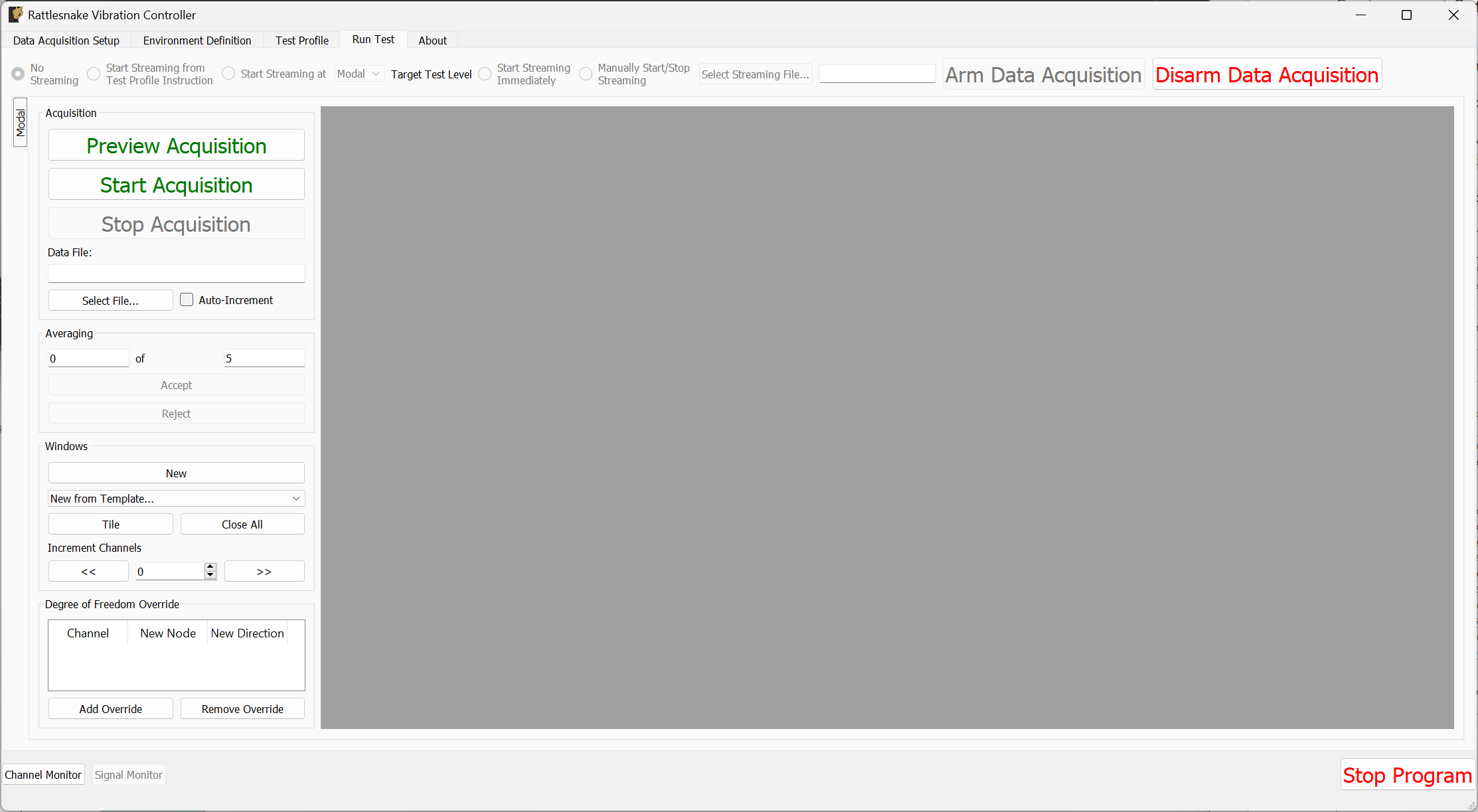Open the New from Template dropdown

point(176,498)
